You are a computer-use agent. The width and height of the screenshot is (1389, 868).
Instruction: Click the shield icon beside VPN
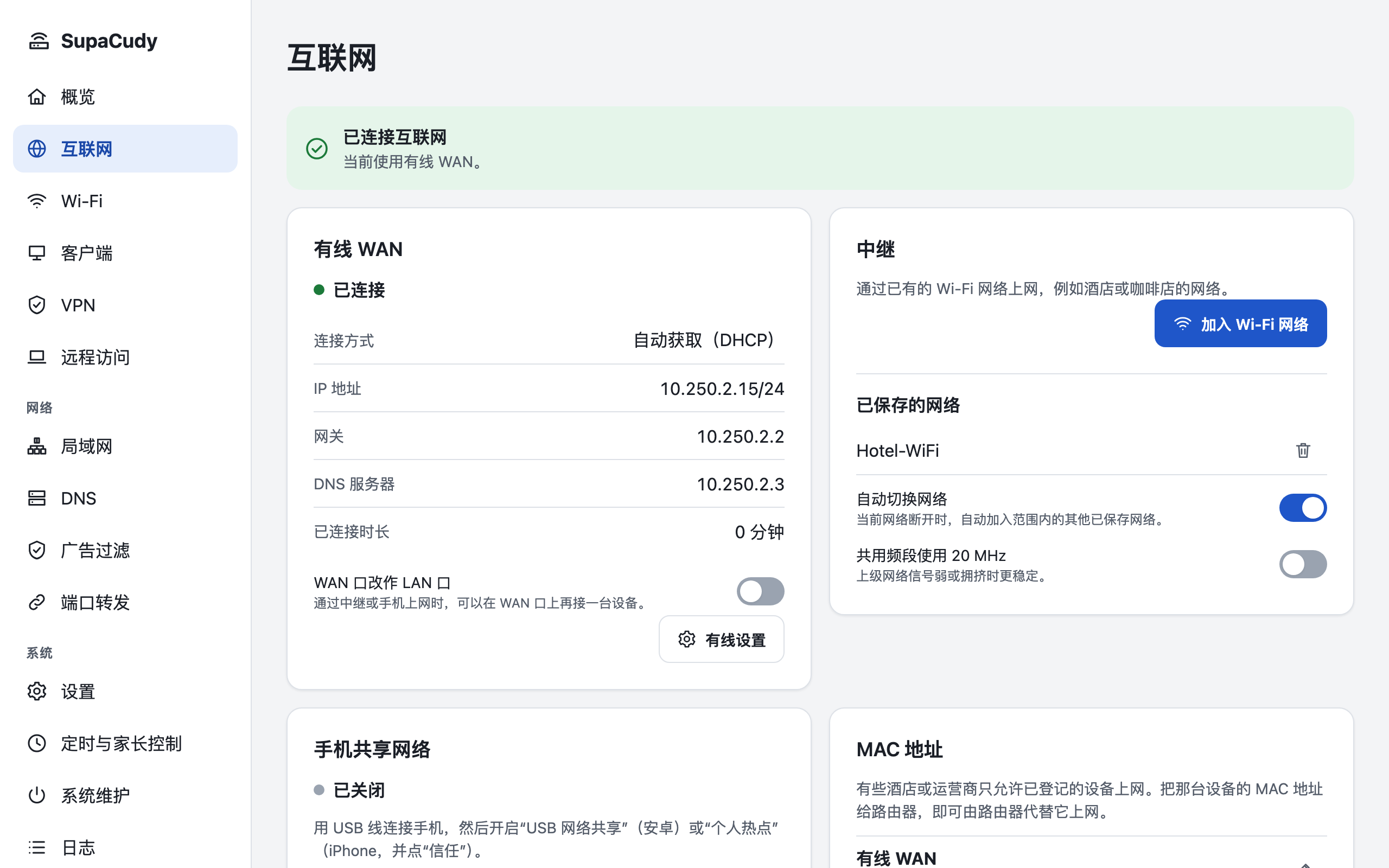pyautogui.click(x=37, y=305)
